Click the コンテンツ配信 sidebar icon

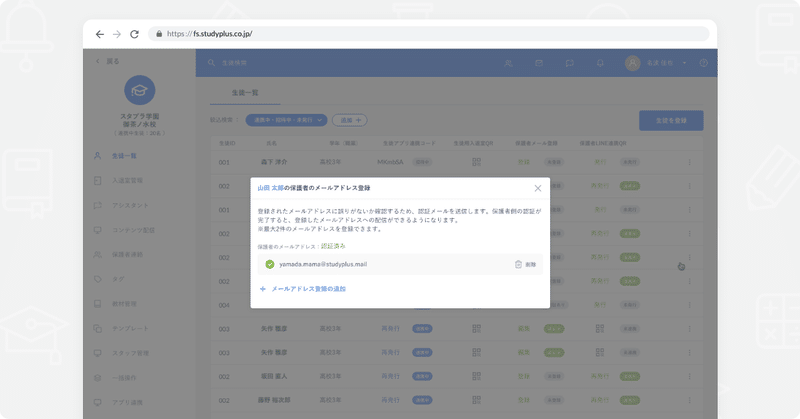pos(97,230)
